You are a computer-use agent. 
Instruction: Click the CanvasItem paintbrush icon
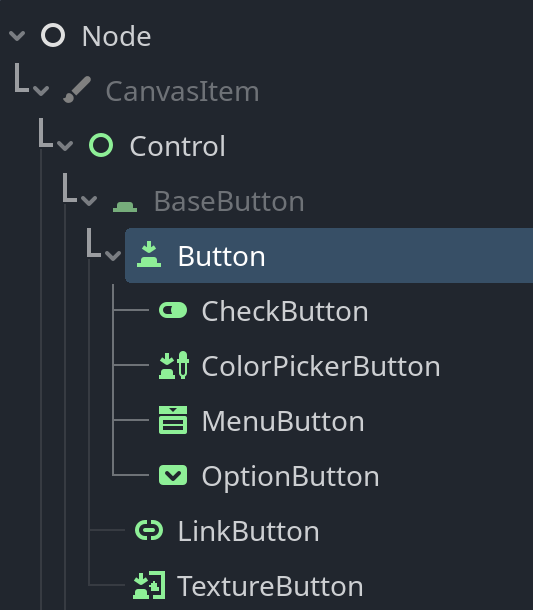pyautogui.click(x=77, y=90)
